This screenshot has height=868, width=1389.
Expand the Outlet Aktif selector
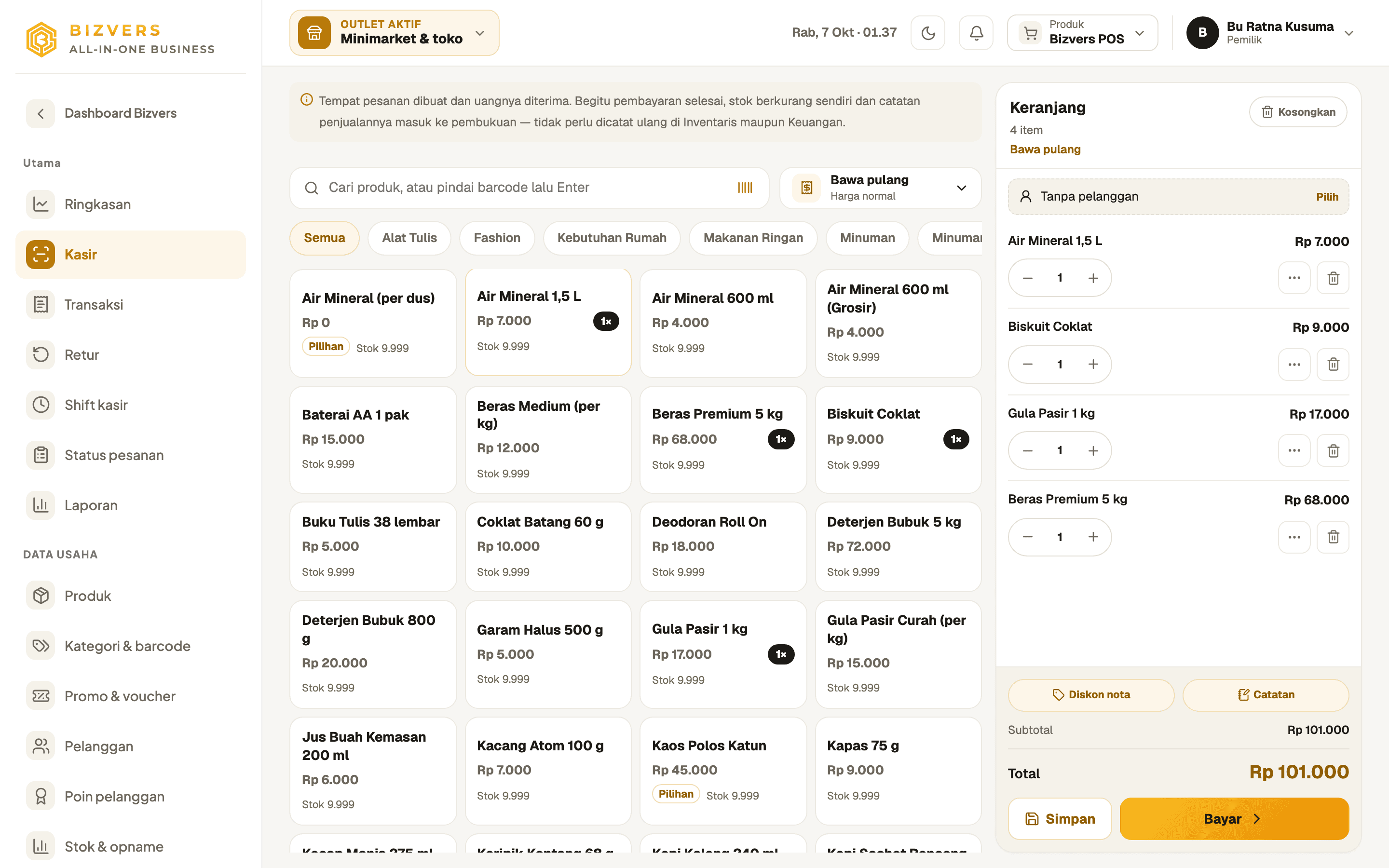[x=395, y=33]
